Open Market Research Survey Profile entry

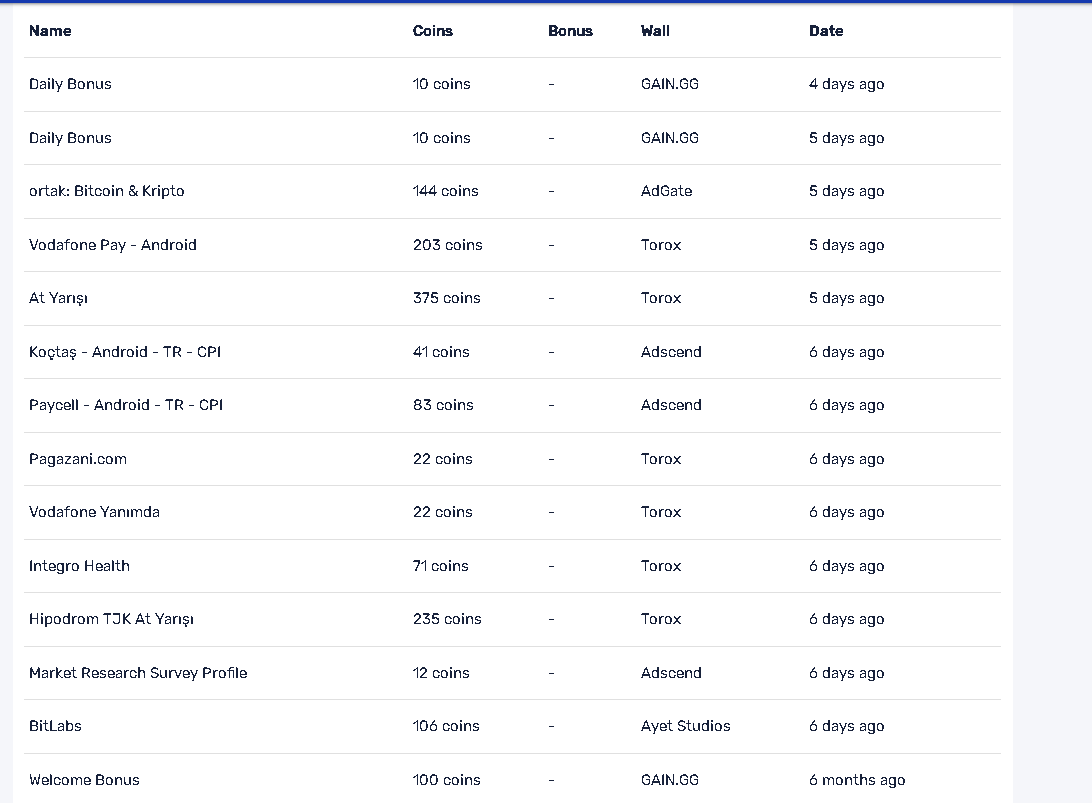(x=138, y=673)
